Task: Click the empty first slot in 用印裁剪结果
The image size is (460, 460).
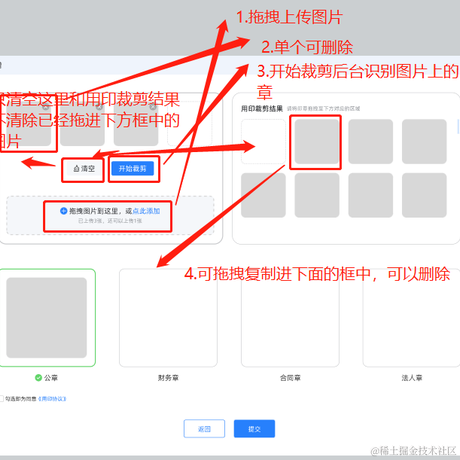Action: click(x=263, y=141)
